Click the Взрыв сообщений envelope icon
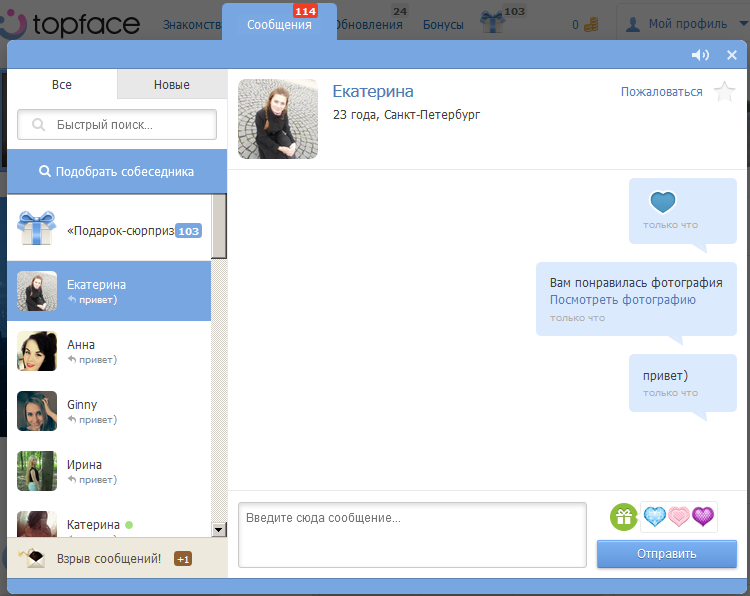This screenshot has width=750, height=596. click(32, 558)
